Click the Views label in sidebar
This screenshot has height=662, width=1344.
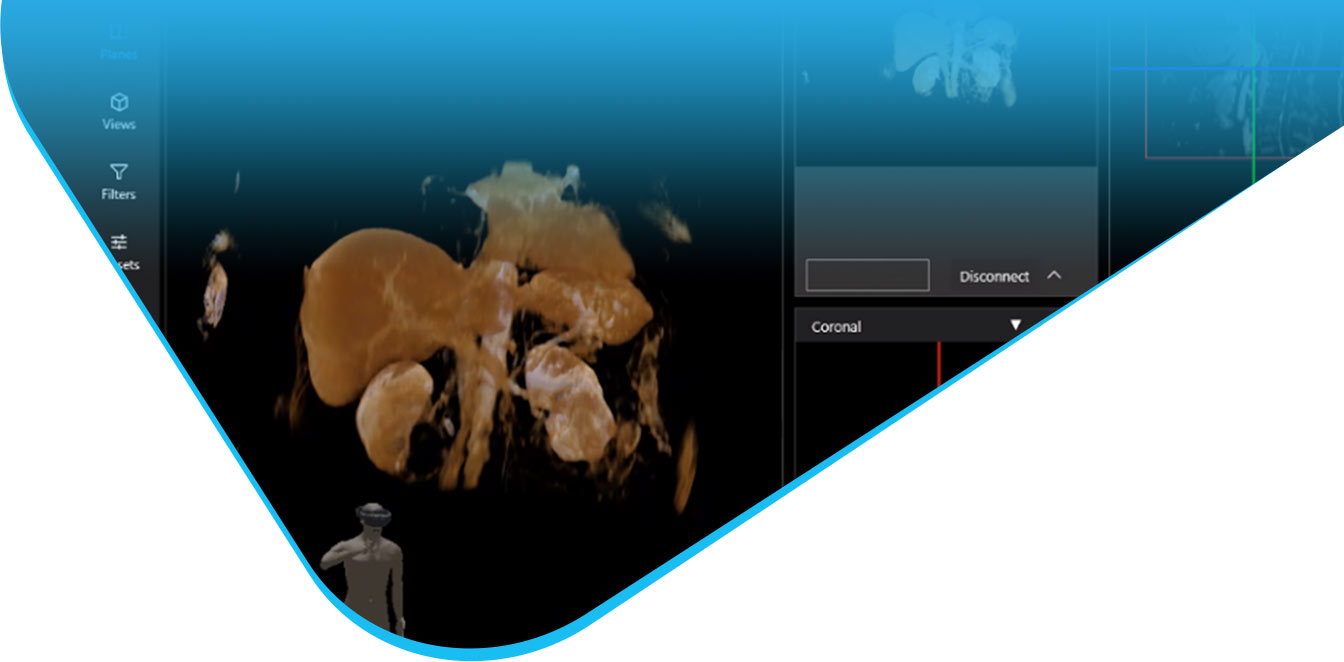click(x=119, y=125)
